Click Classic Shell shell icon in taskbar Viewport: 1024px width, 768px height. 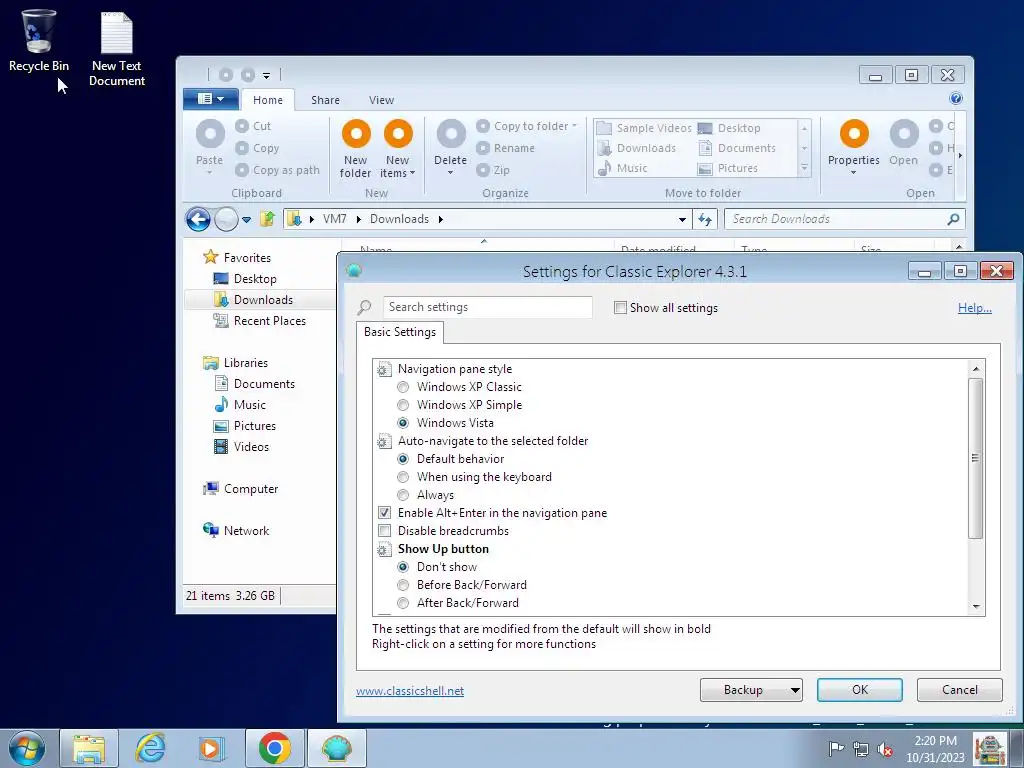[x=336, y=748]
